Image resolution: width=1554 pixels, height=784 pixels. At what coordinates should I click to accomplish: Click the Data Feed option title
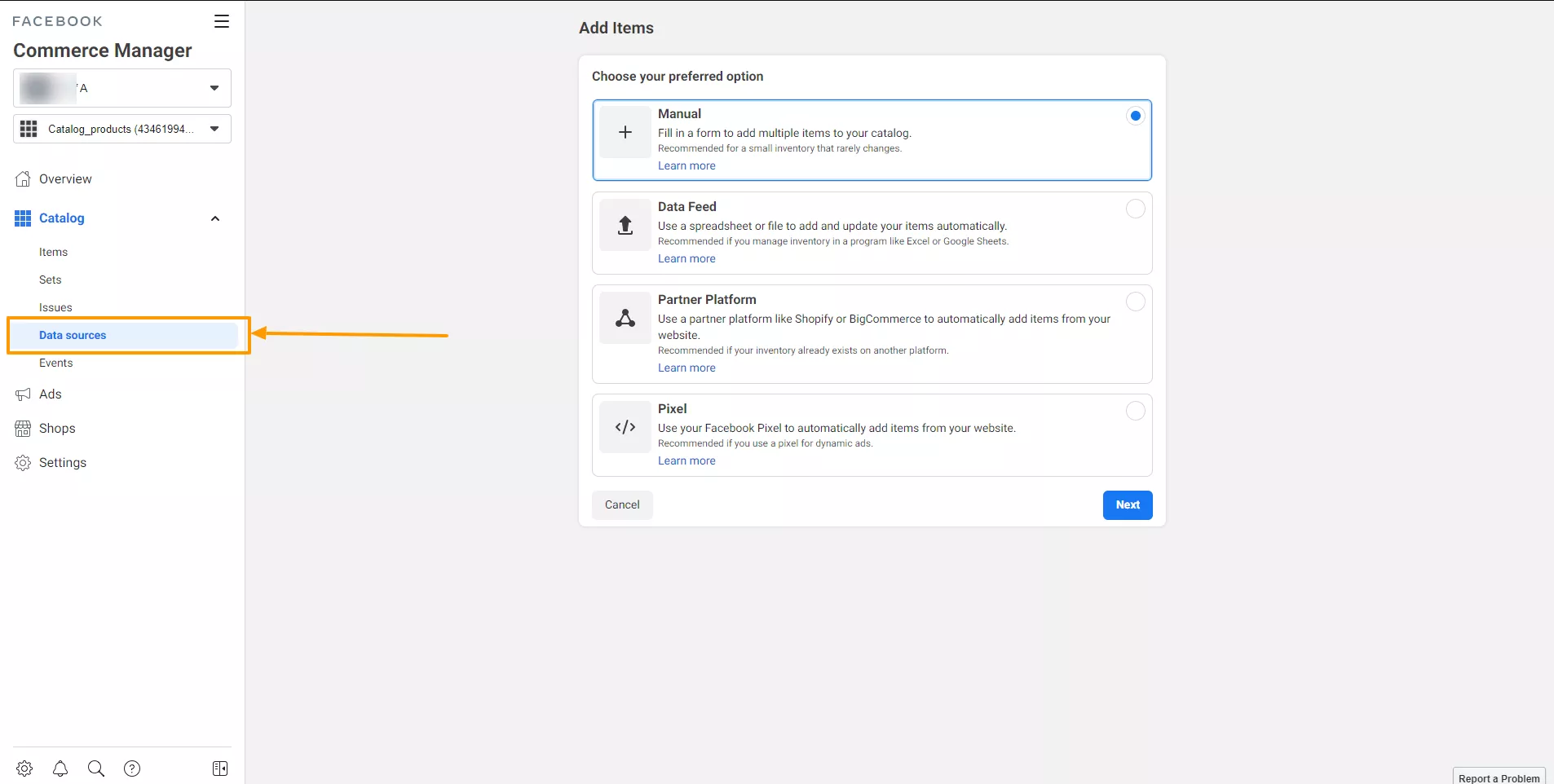(687, 207)
